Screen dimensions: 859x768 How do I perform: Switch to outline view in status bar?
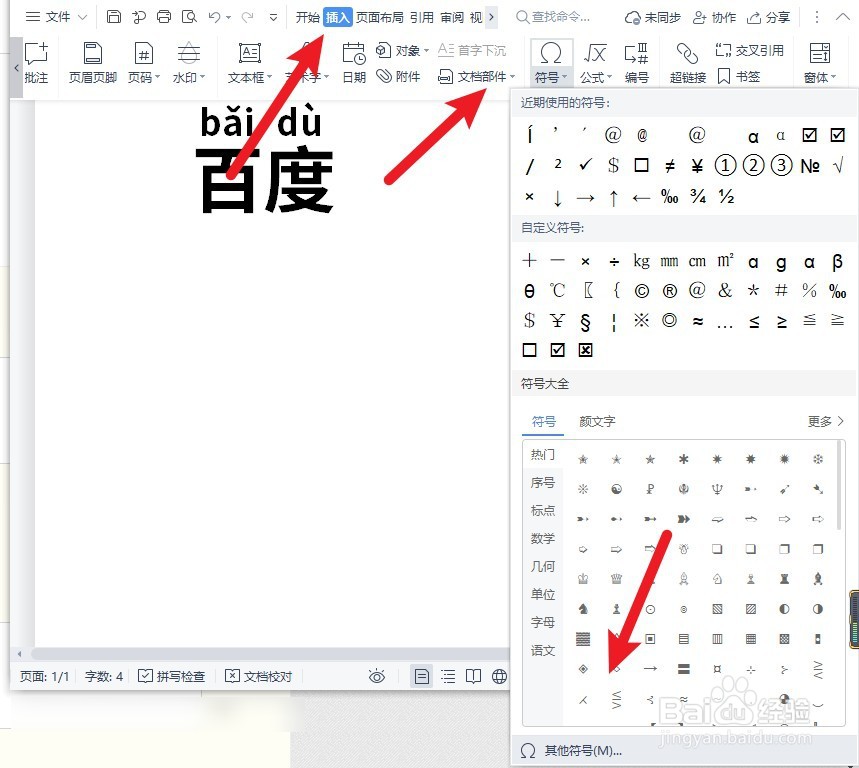(448, 677)
